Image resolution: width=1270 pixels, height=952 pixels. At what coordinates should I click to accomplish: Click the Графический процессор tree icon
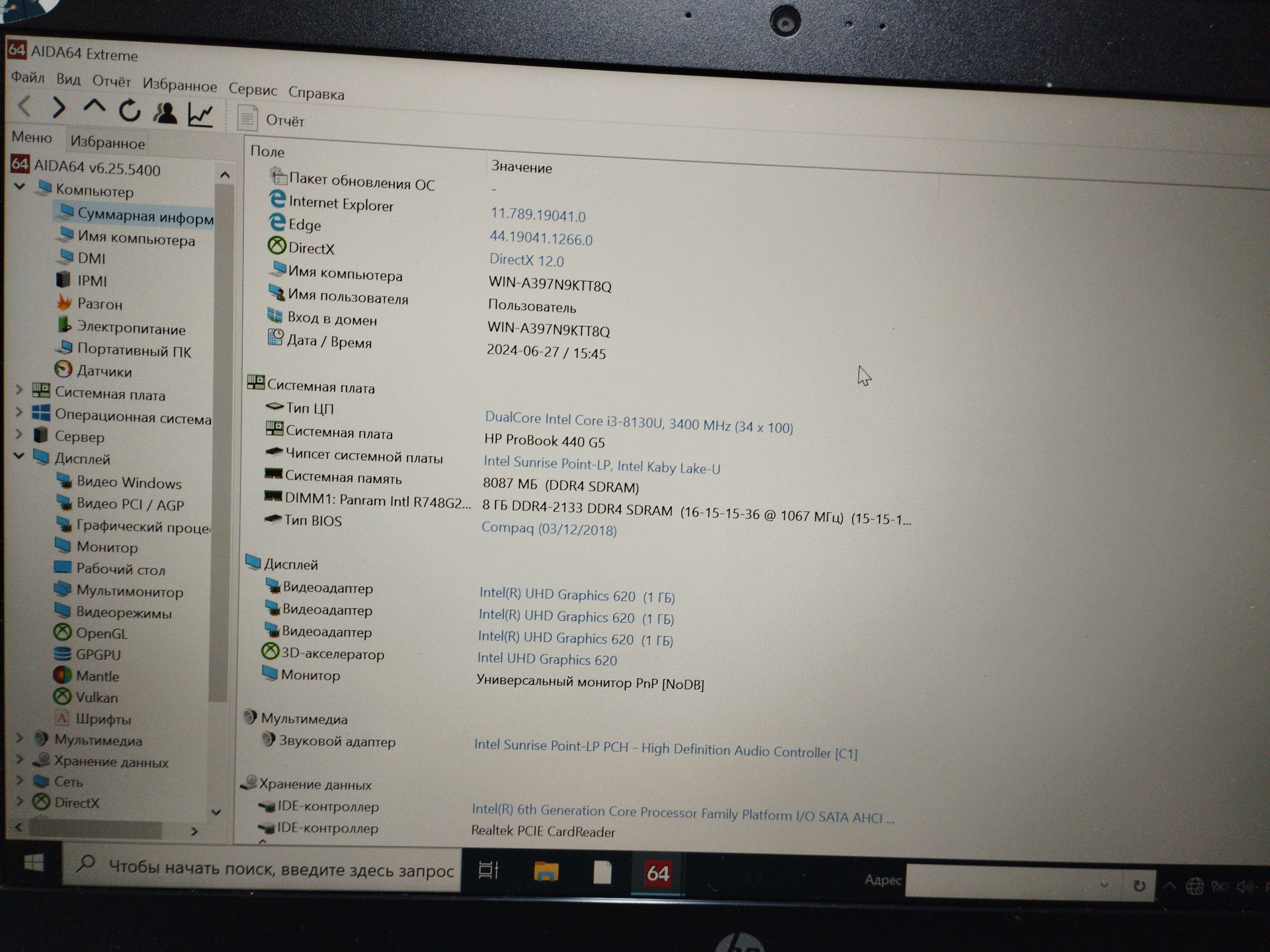(x=64, y=524)
